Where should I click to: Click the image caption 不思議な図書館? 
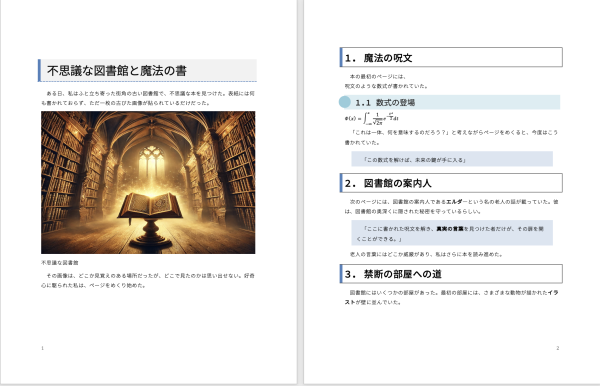(60, 263)
